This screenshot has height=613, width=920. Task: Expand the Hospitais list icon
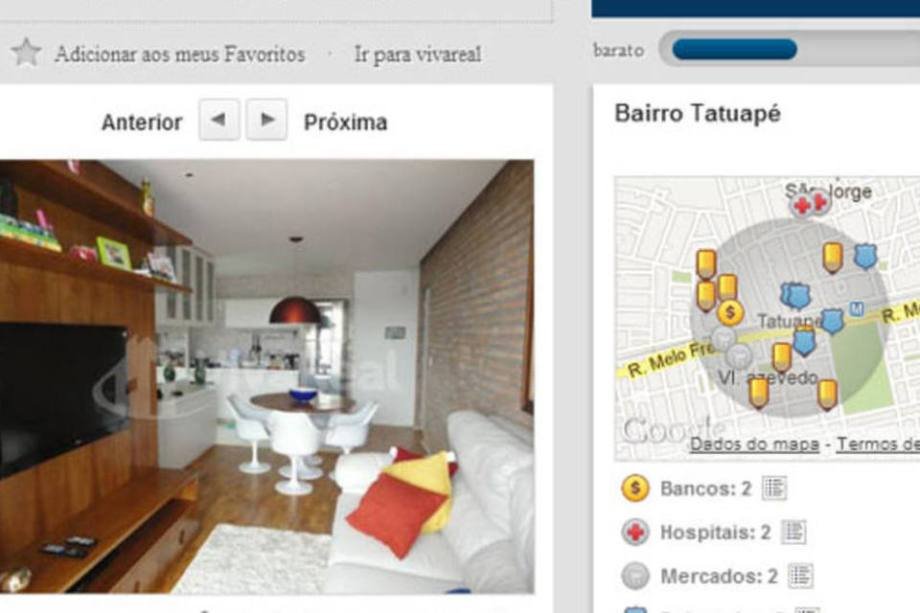794,532
